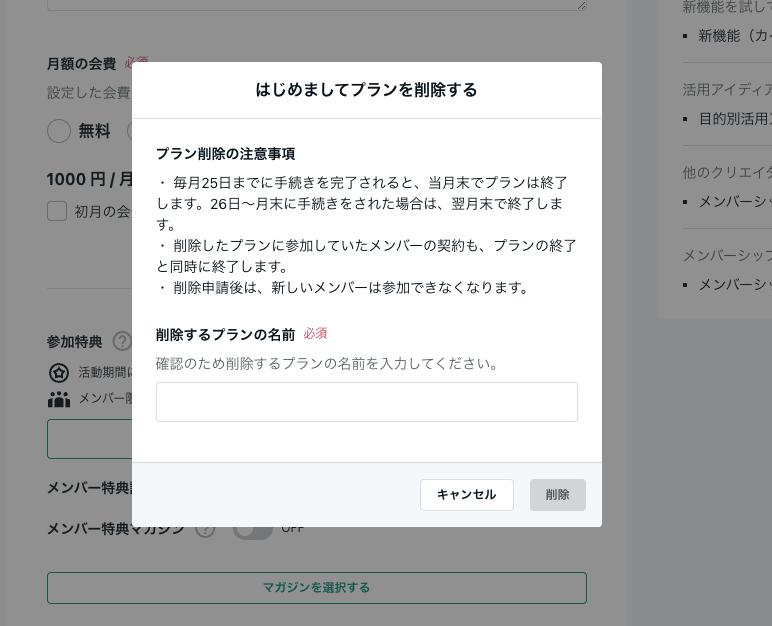Toggle the メンバー特典マガジン switch
772x626 pixels.
tap(252, 529)
